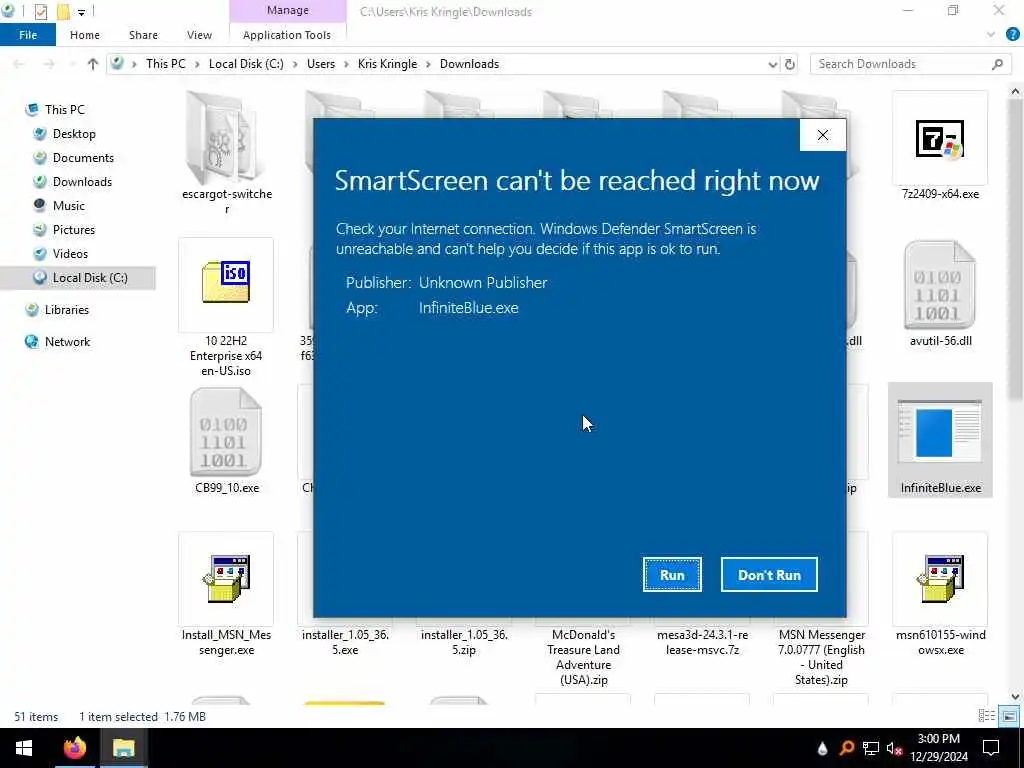Viewport: 1024px width, 768px height.
Task: Click the search magnifier icon
Action: (x=997, y=64)
